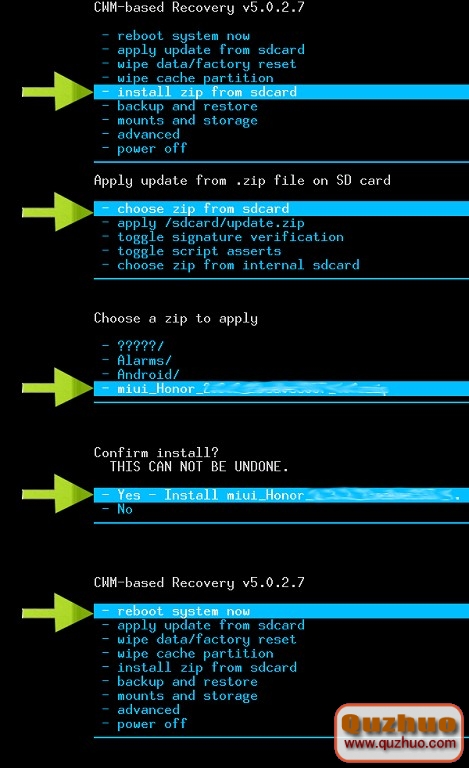Confirm Yes - Install miui_Honor
This screenshot has height=768, width=469.
coord(281,495)
